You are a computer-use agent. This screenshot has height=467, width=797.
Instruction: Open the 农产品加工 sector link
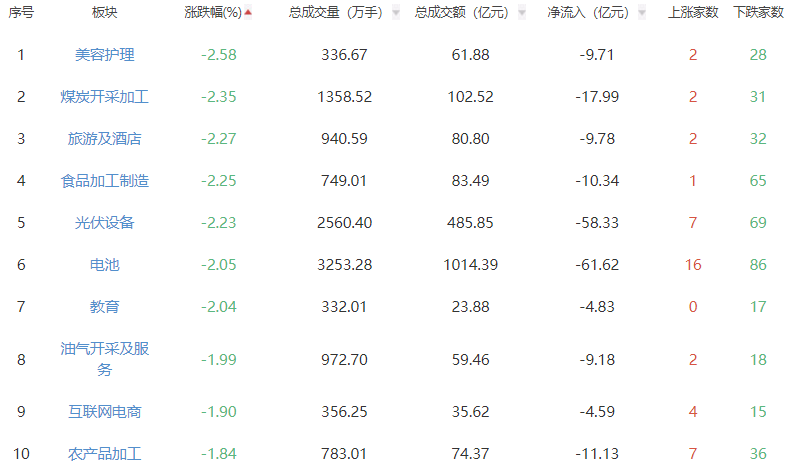click(x=104, y=454)
